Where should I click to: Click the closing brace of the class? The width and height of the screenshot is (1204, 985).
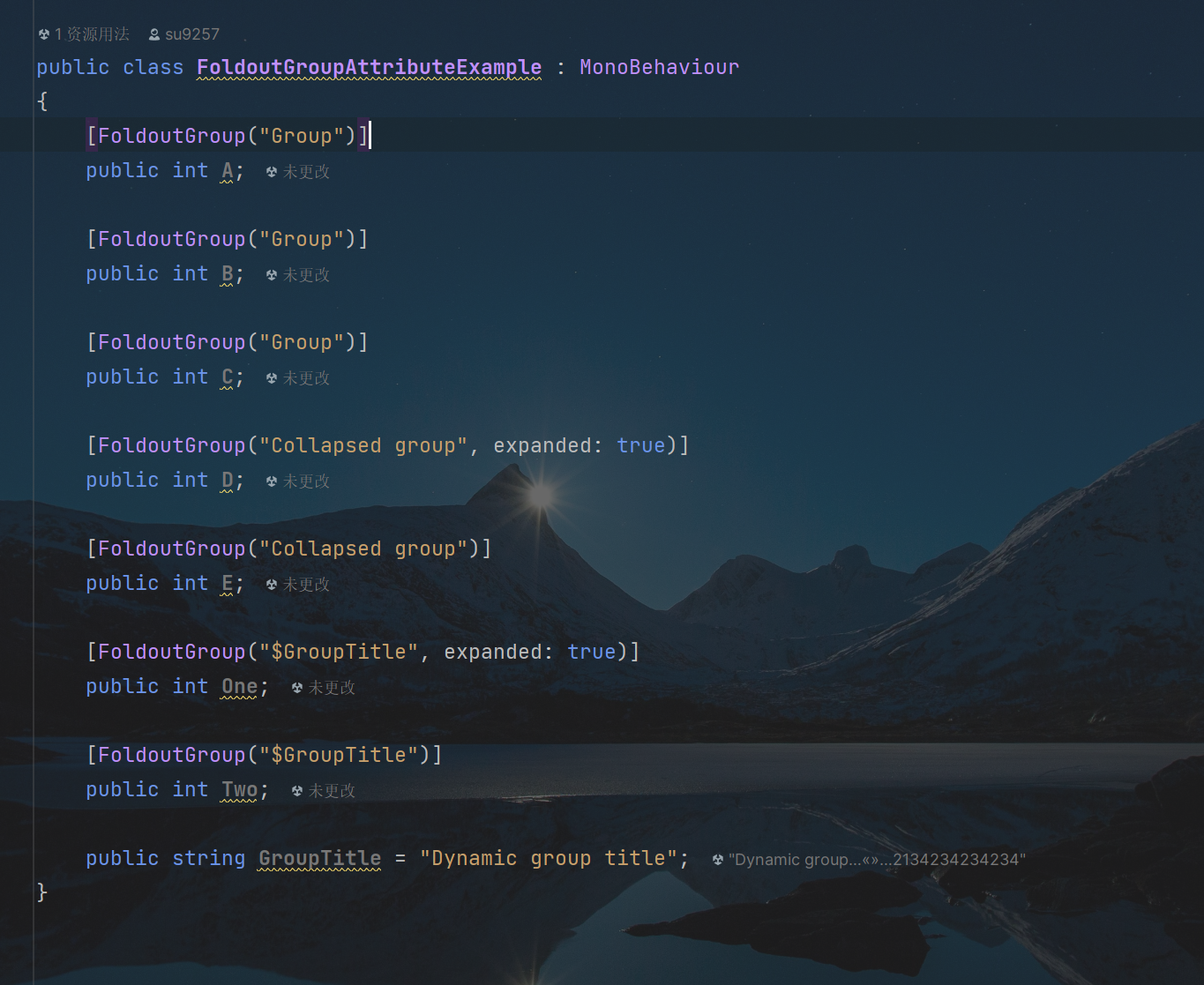coord(42,892)
